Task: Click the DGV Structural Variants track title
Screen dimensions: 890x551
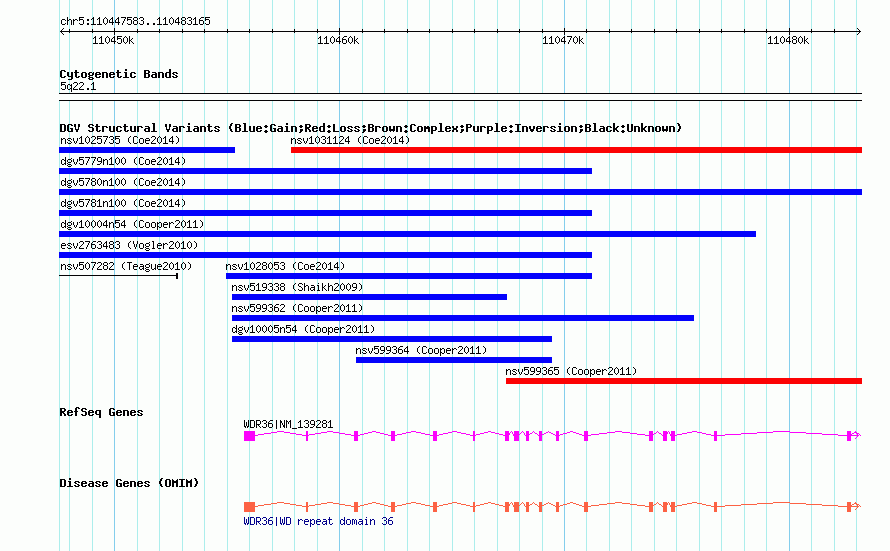Action: coord(371,128)
